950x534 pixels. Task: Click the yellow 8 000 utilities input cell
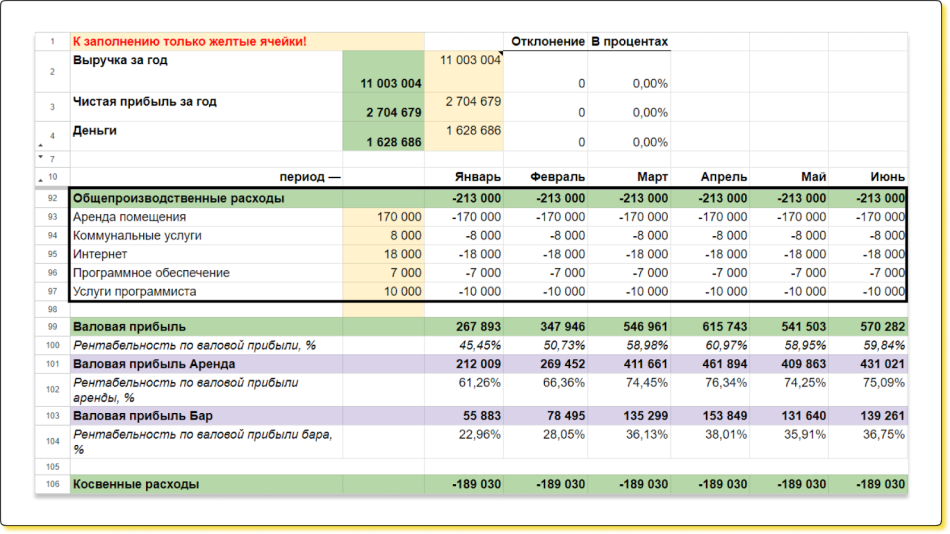[x=383, y=236]
